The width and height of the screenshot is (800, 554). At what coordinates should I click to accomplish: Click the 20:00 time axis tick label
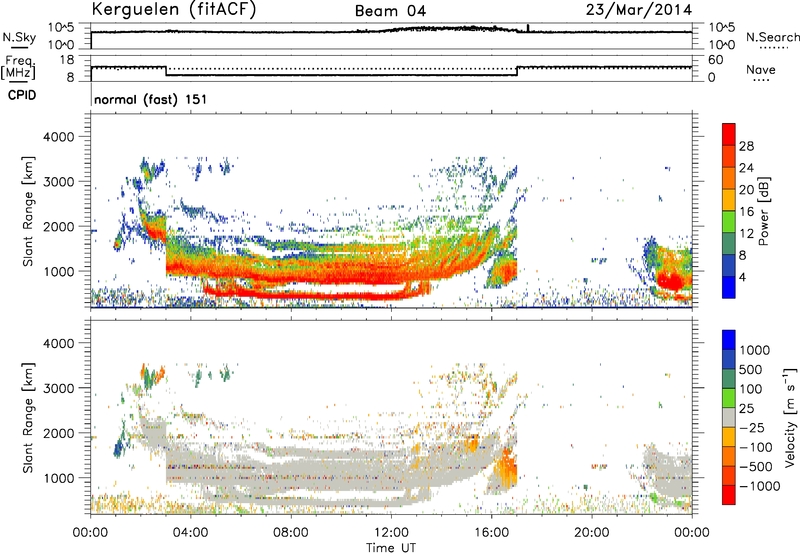tap(591, 533)
